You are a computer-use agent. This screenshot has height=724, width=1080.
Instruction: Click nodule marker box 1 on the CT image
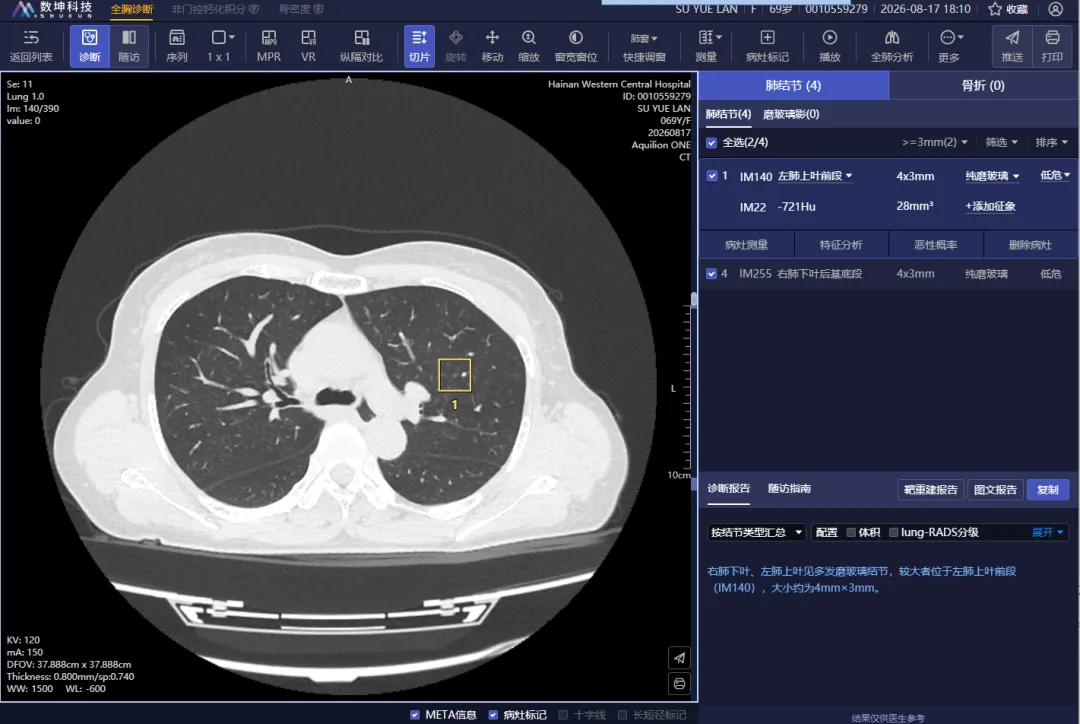455,375
